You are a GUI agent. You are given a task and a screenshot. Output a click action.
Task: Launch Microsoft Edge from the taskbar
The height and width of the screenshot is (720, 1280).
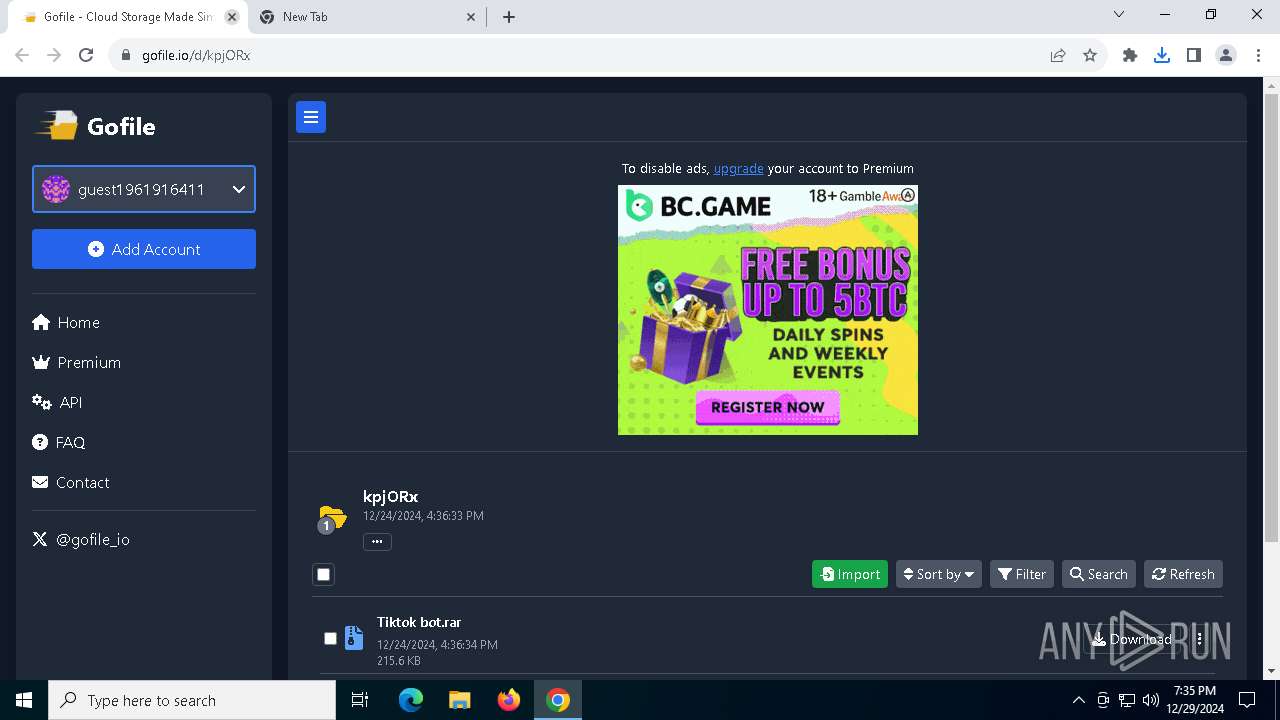point(410,700)
